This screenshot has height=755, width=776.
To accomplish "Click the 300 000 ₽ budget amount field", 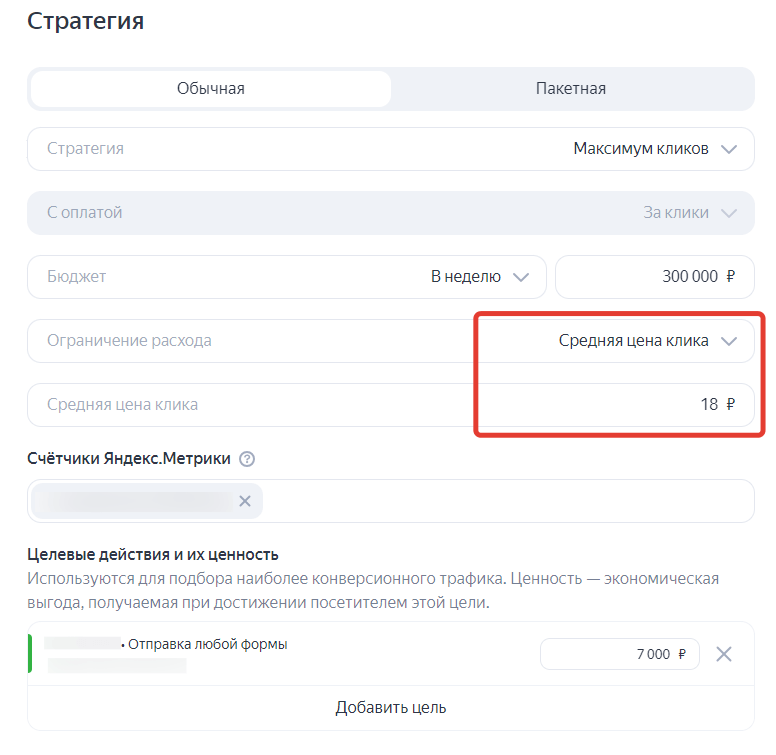I will [x=654, y=277].
